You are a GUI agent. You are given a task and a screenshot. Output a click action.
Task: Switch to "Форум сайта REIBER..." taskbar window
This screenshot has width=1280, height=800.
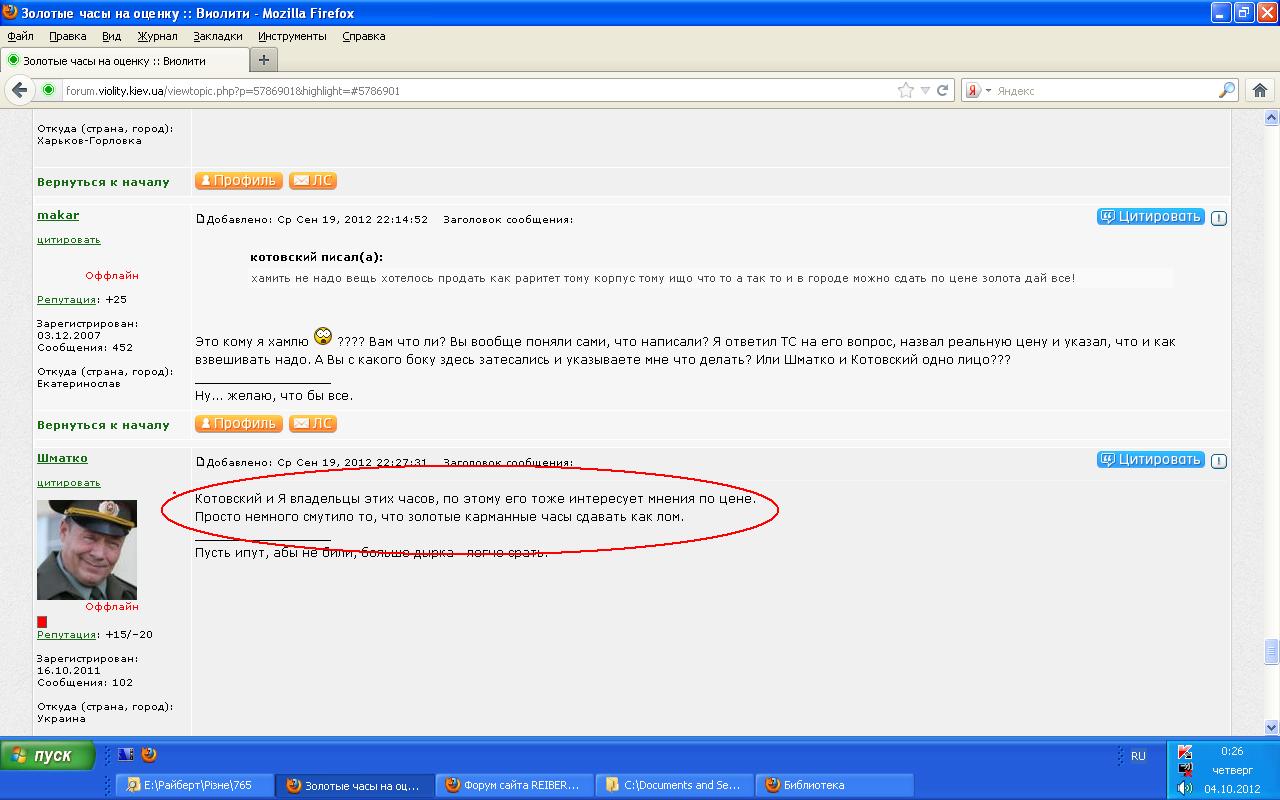[x=515, y=785]
